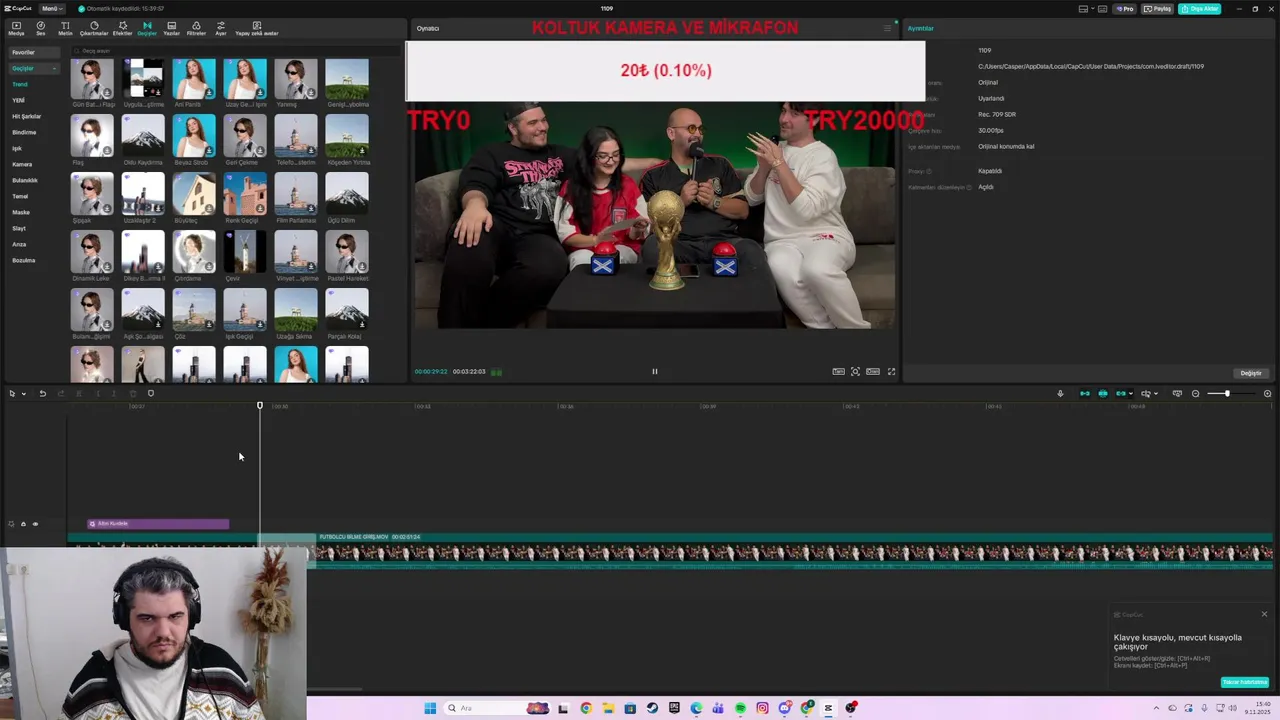The height and width of the screenshot is (720, 1280).
Task: Toggle fullscreen preview
Action: tap(891, 371)
